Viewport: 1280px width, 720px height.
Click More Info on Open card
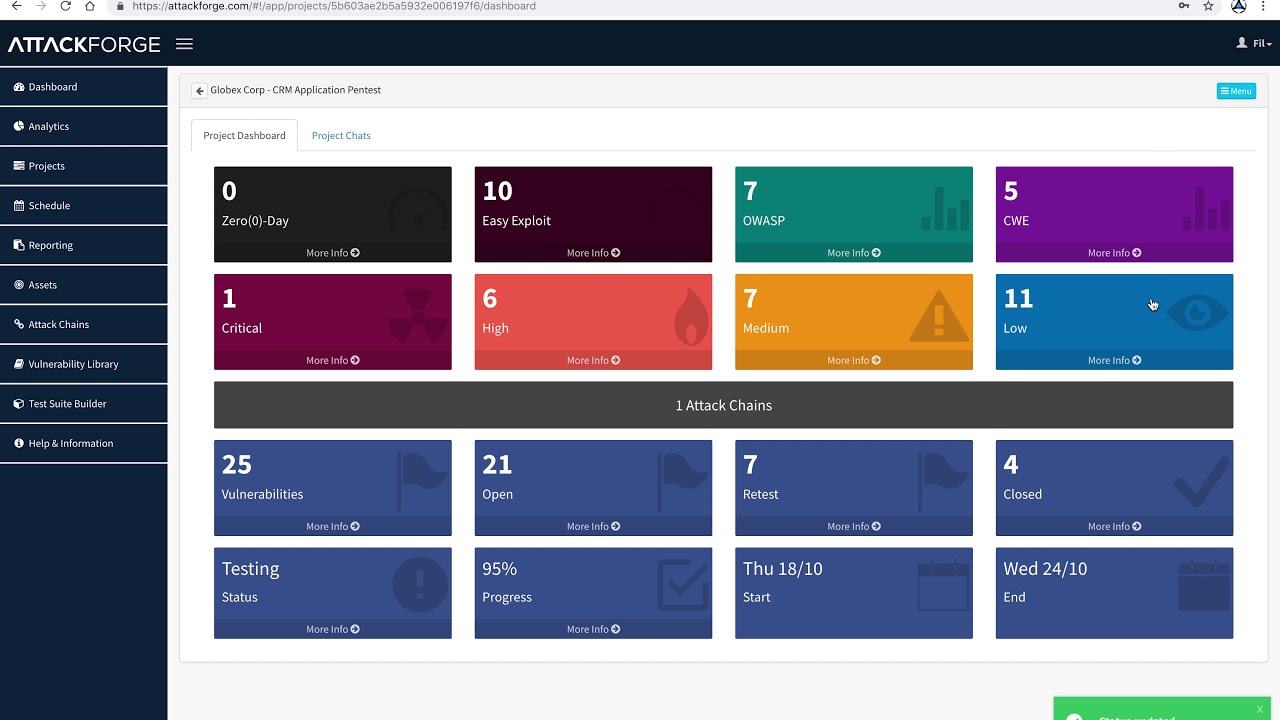[593, 526]
